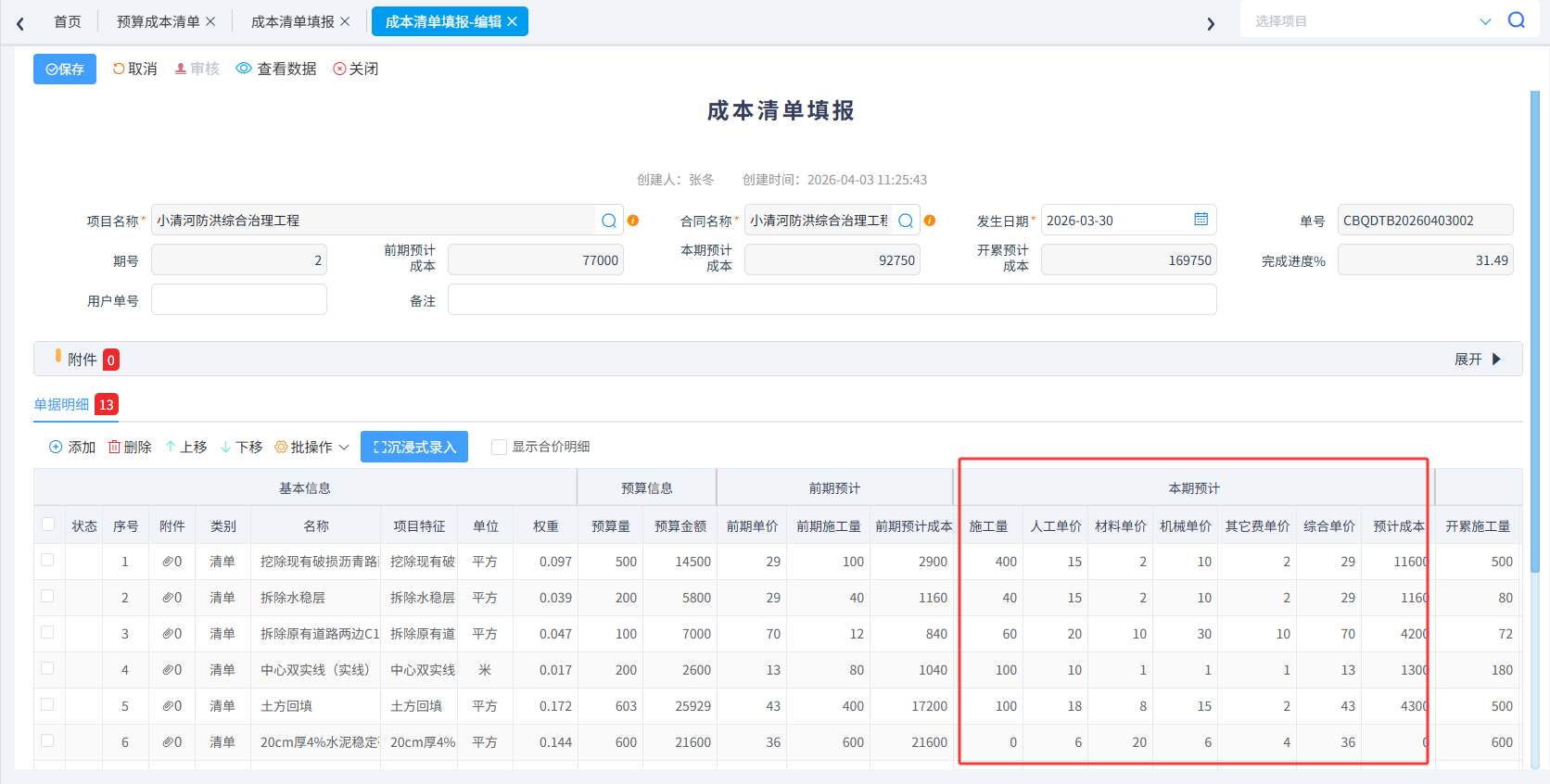1550x784 pixels.
Task: Select the checkbox for row 6
Action: (47, 740)
